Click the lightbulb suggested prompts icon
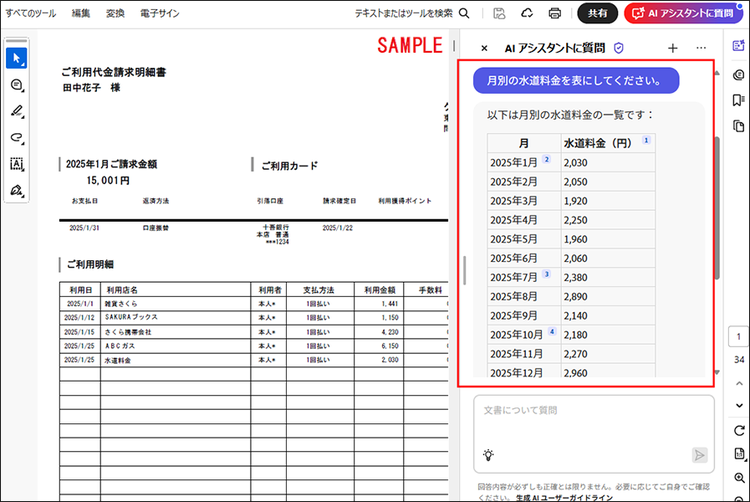Image resolution: width=750 pixels, height=502 pixels. click(x=488, y=454)
